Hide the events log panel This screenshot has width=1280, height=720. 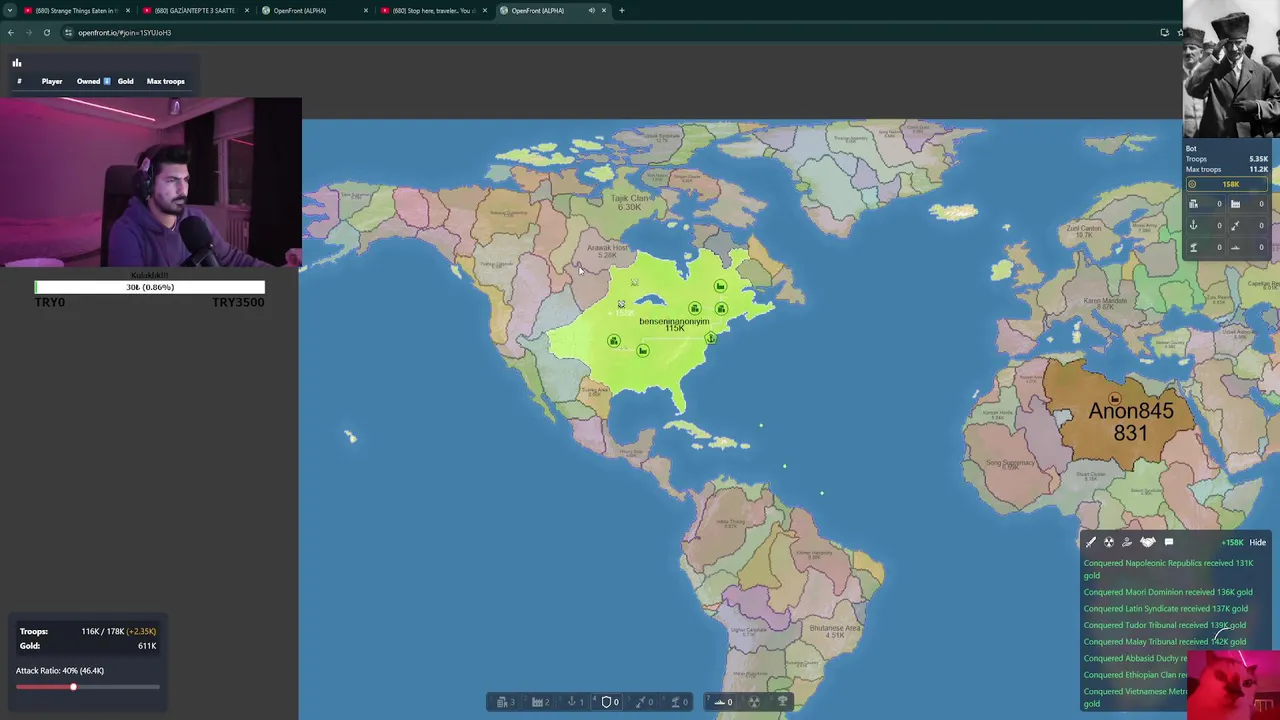pyautogui.click(x=1257, y=542)
